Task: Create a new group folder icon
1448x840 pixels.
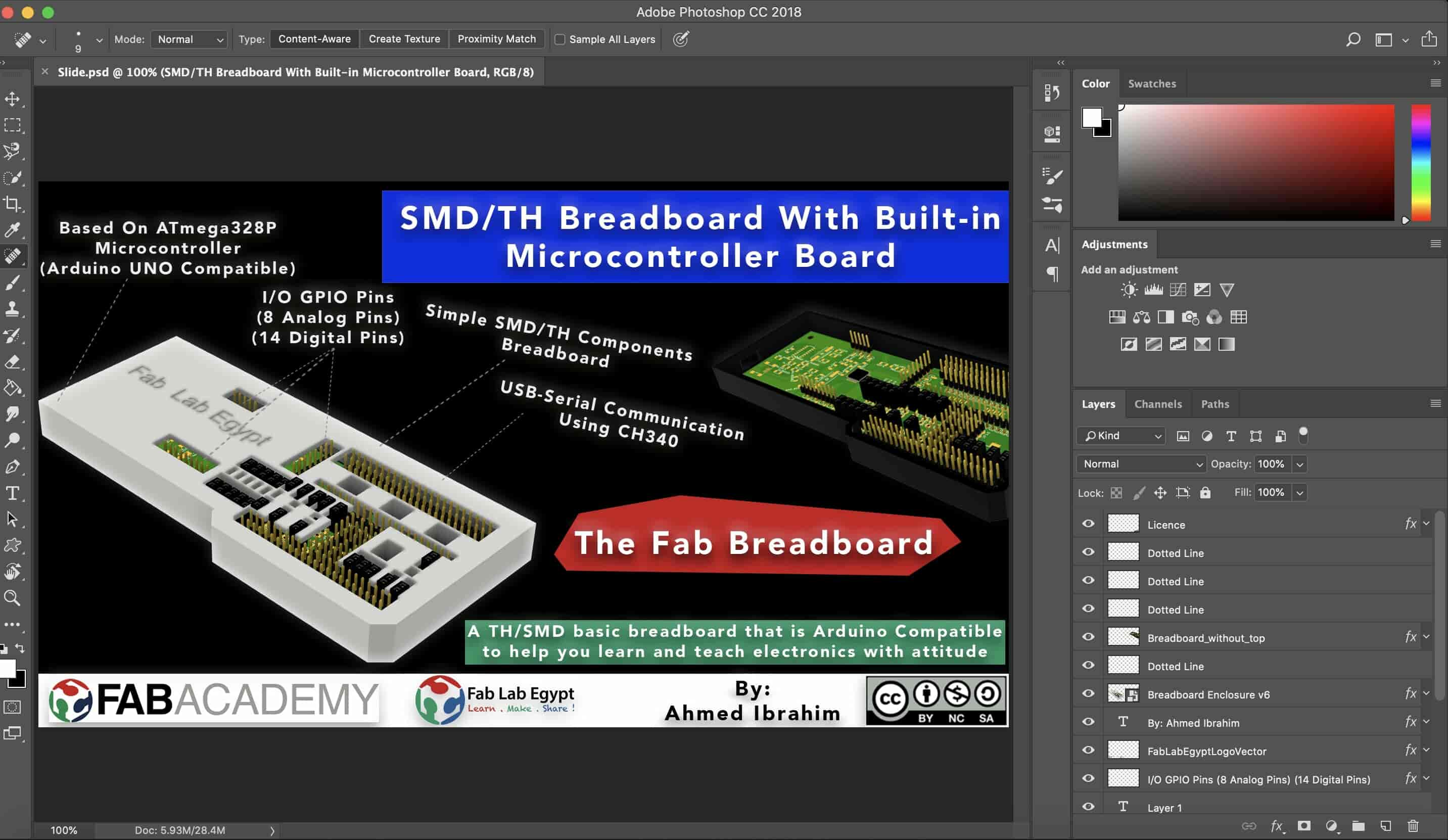Action: point(1359,826)
